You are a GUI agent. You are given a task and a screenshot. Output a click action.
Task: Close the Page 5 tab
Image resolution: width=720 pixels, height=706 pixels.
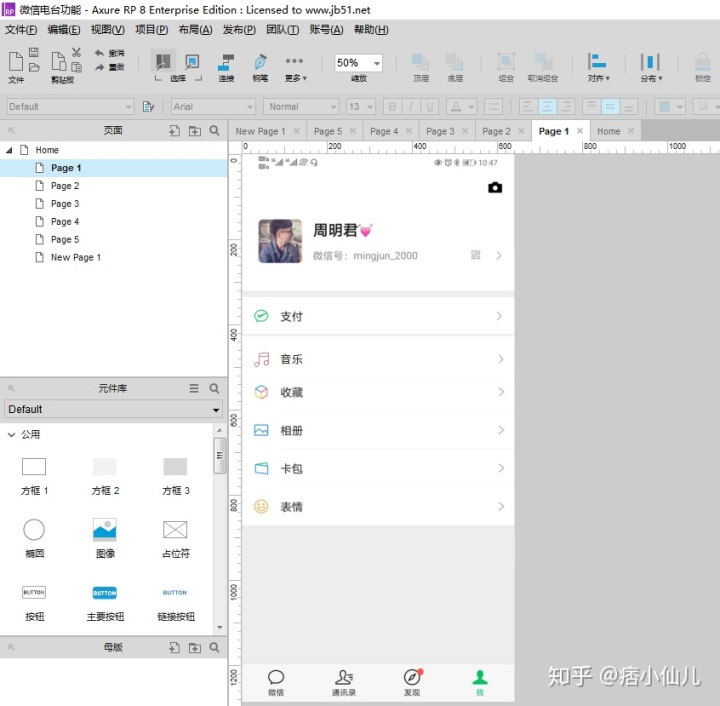[352, 131]
